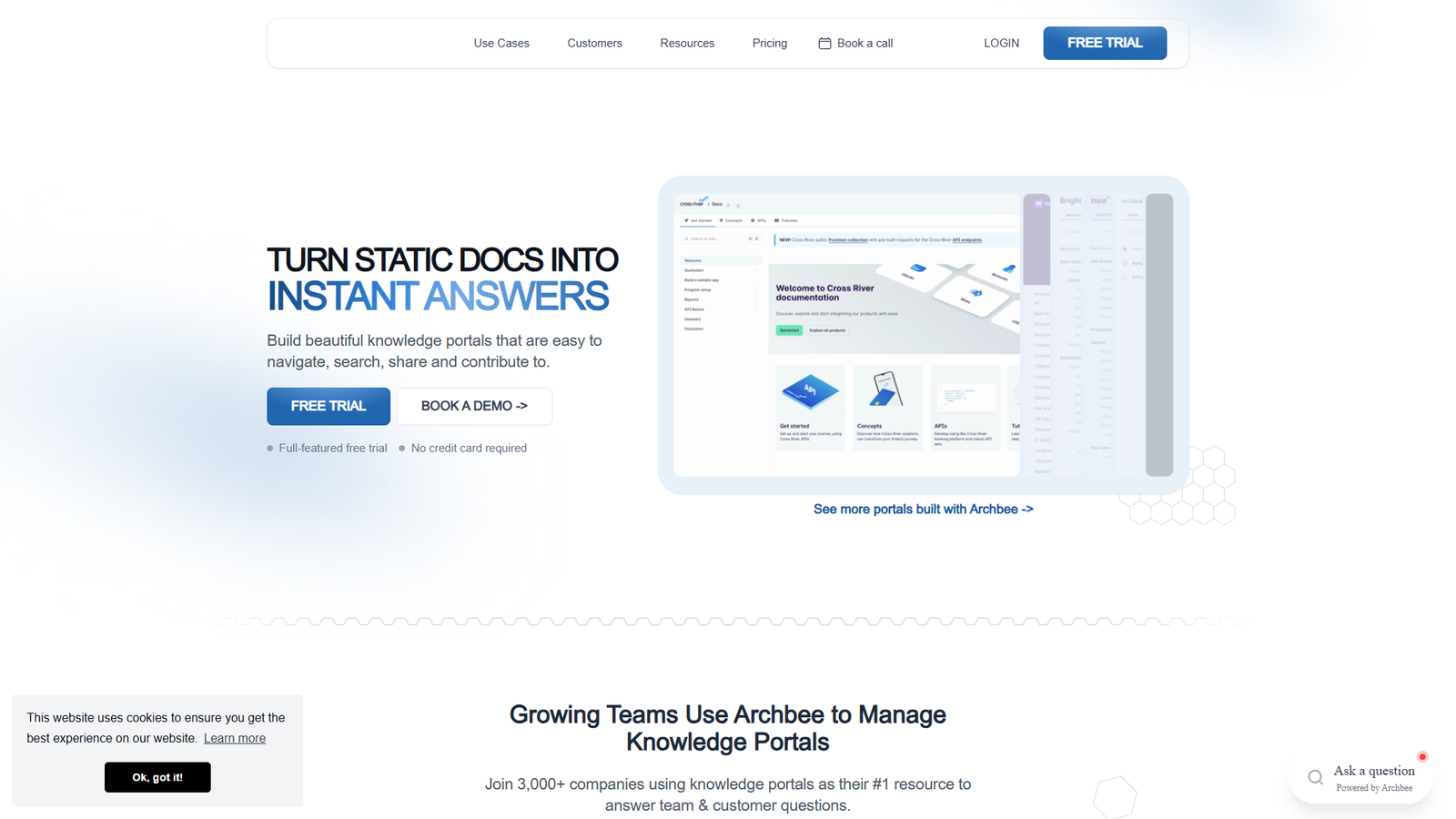
Task: Click FREE TRIAL button in the navigation bar
Action: 1105,43
